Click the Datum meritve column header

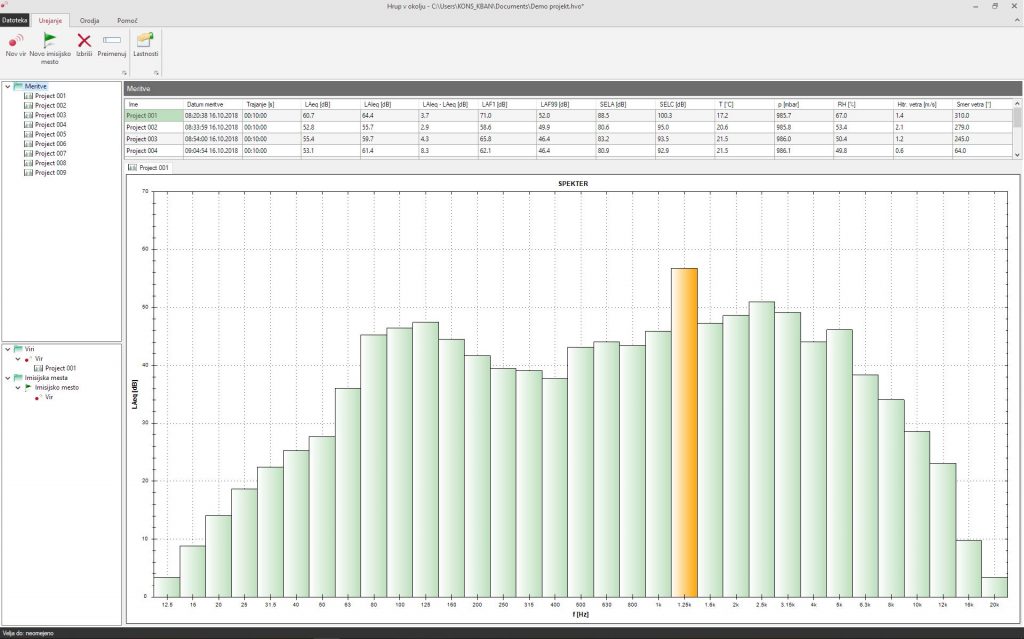[205, 104]
